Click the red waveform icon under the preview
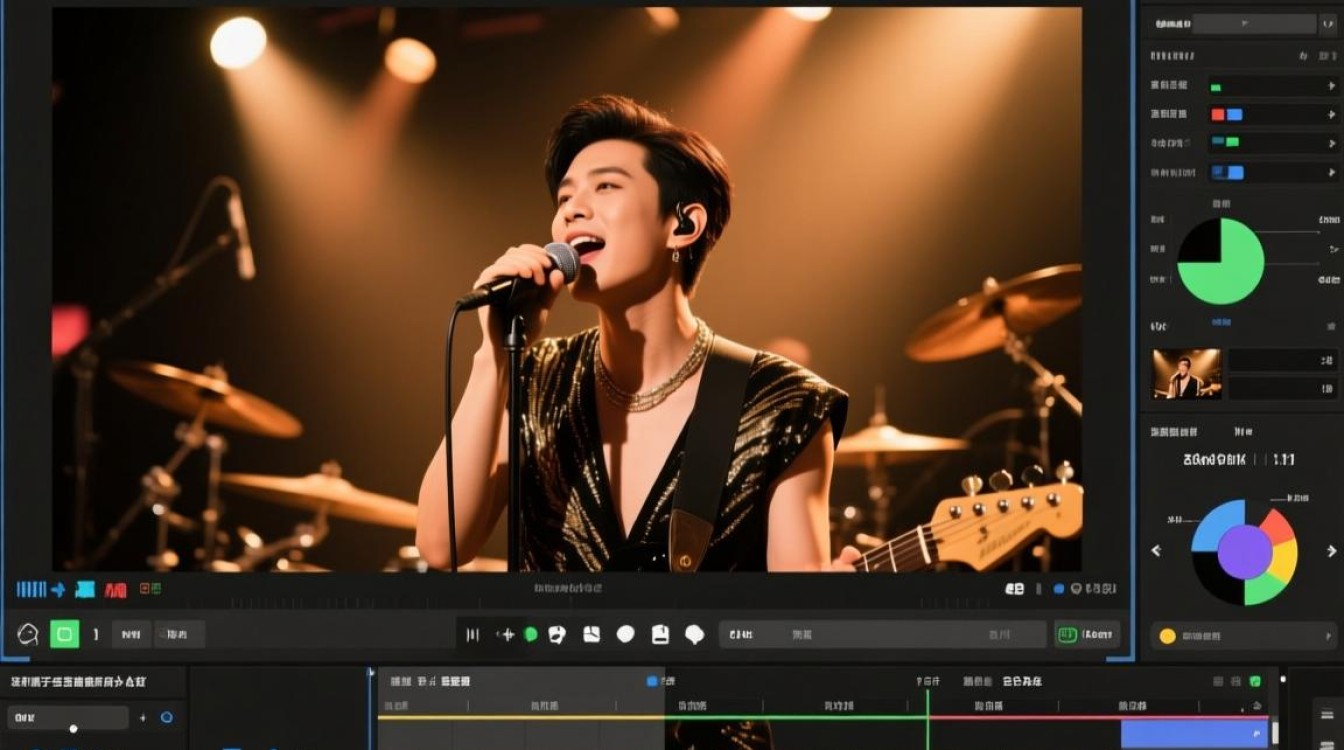The width and height of the screenshot is (1344, 750). click(116, 590)
